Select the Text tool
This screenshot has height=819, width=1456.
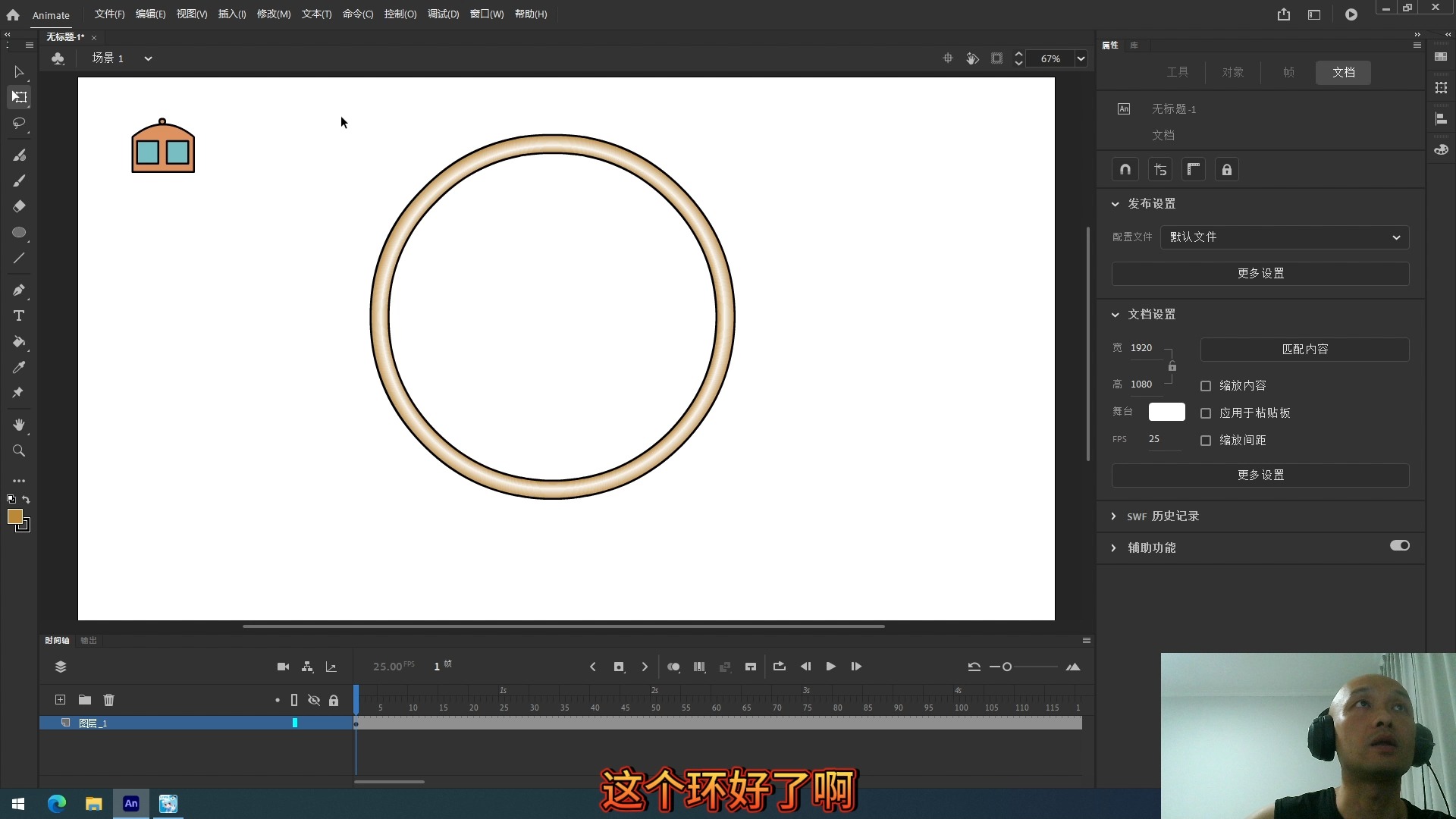19,315
